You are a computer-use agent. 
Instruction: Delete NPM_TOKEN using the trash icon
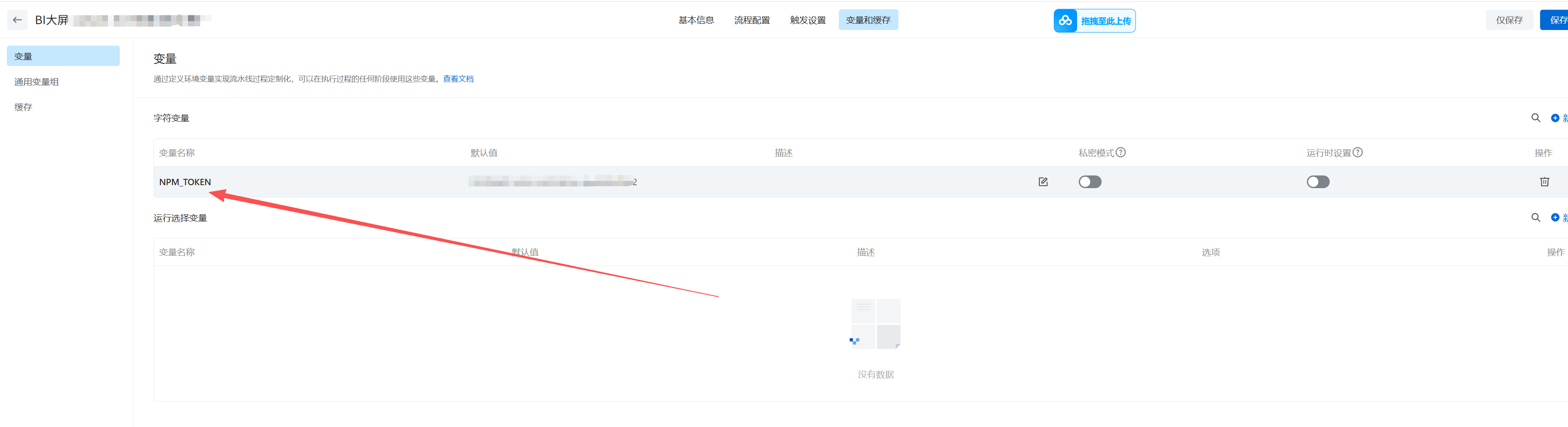[1544, 182]
